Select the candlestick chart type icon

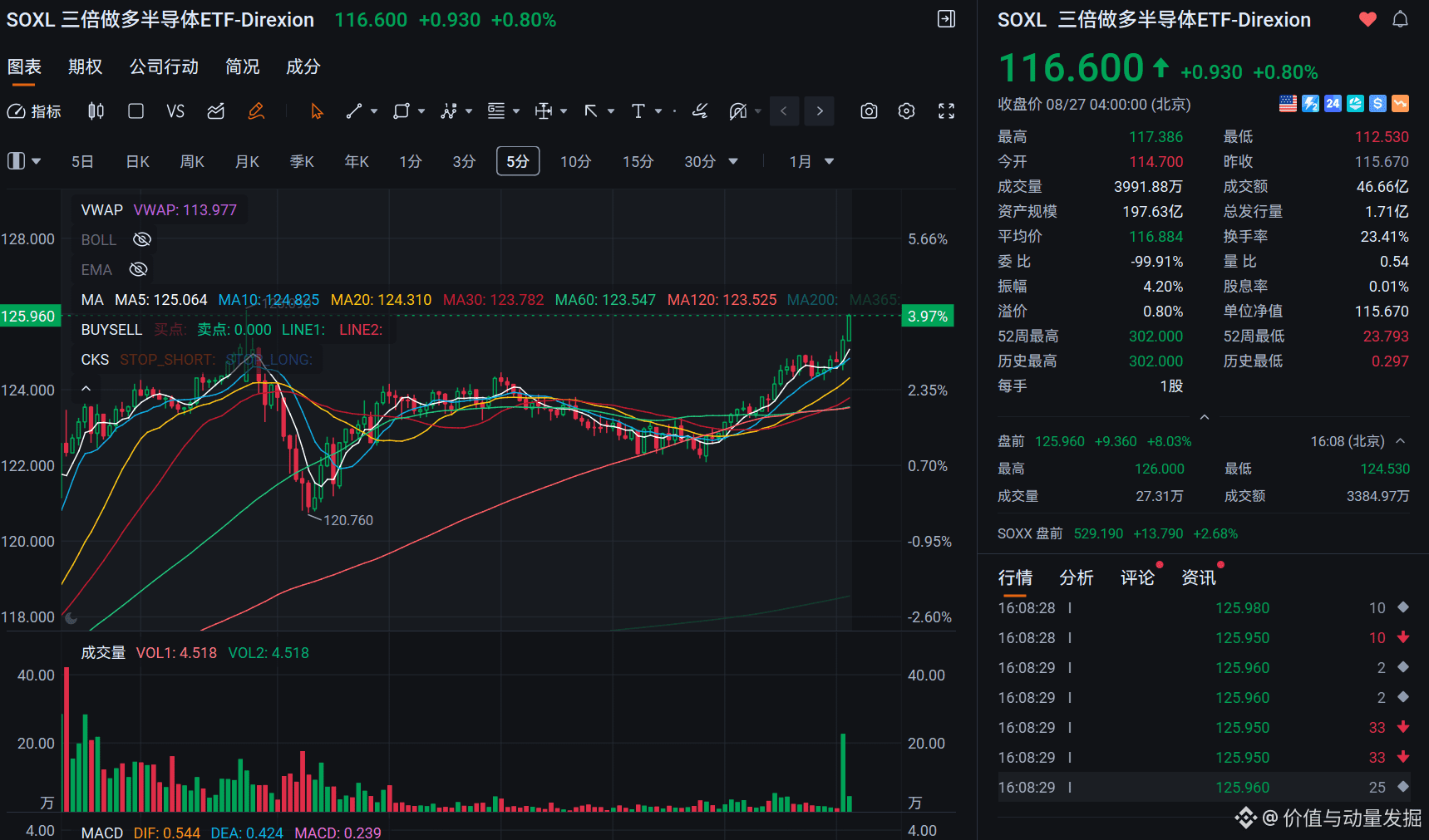pyautogui.click(x=96, y=111)
